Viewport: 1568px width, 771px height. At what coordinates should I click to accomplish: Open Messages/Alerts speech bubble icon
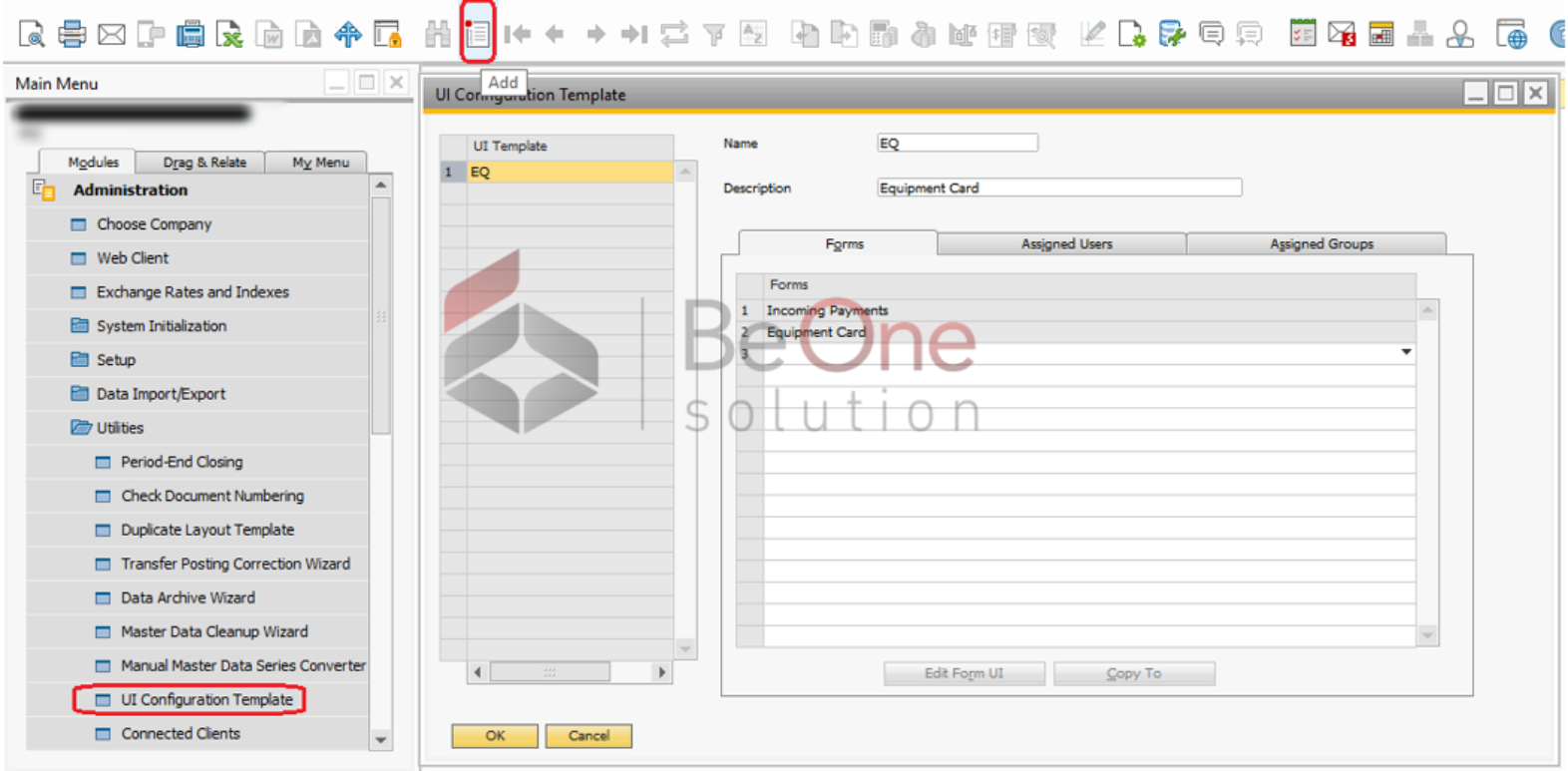[1212, 34]
